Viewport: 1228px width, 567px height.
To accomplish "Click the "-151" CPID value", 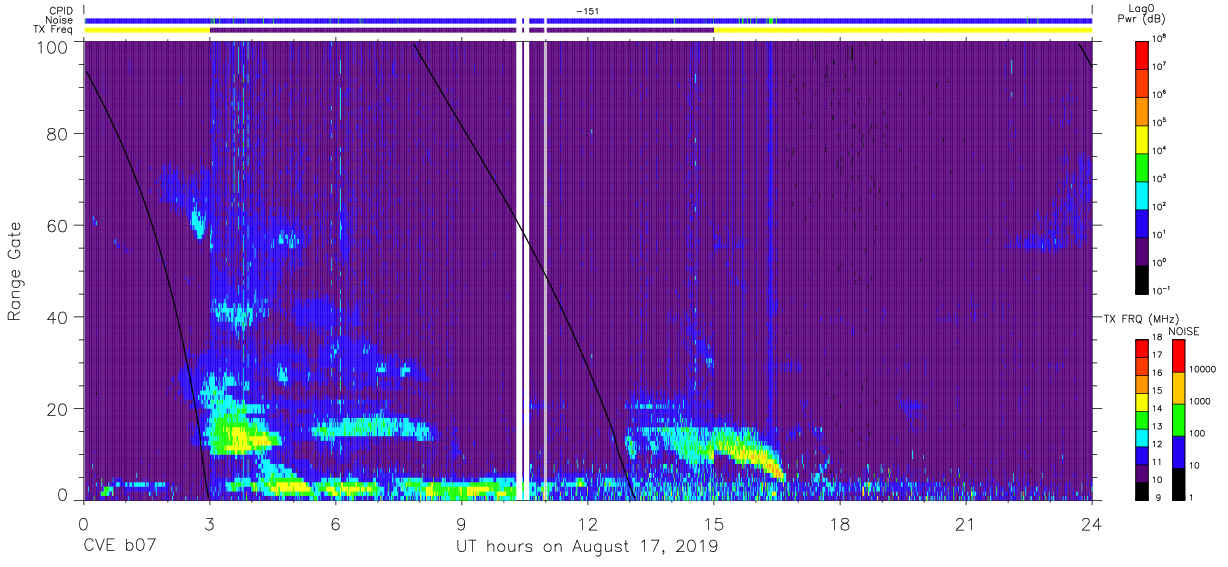I will coord(588,10).
